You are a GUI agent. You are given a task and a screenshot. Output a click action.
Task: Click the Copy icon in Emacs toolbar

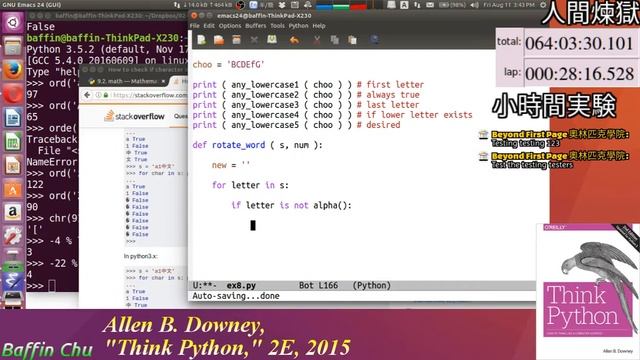(x=335, y=40)
